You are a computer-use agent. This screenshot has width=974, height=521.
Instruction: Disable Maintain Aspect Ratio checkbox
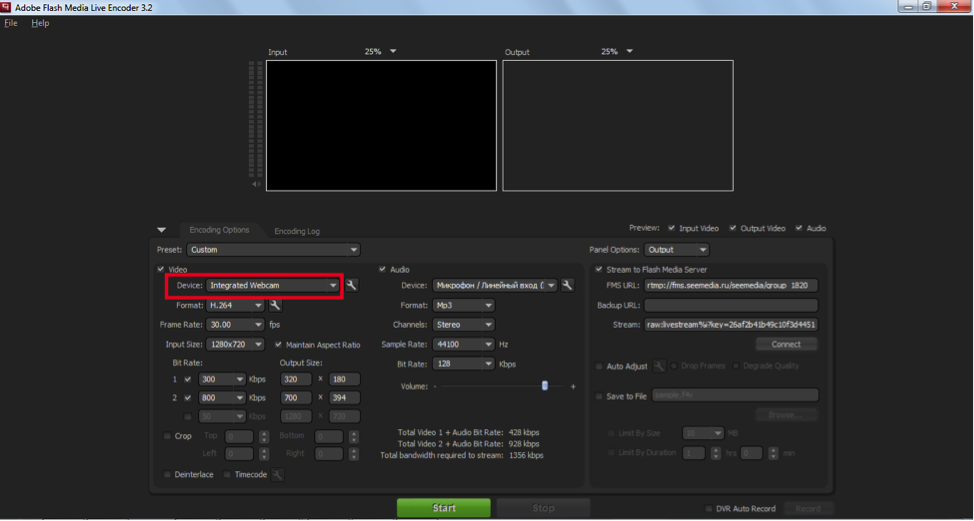pos(278,345)
